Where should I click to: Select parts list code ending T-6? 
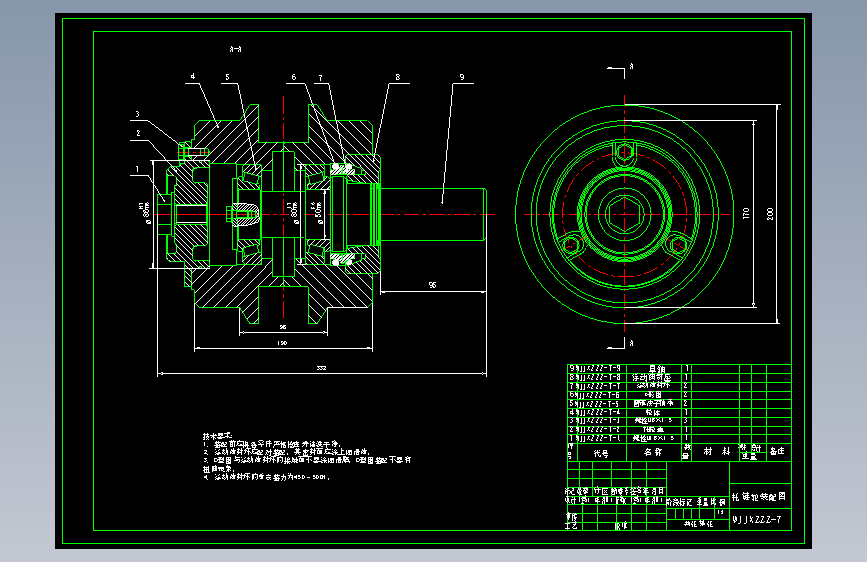(x=598, y=395)
